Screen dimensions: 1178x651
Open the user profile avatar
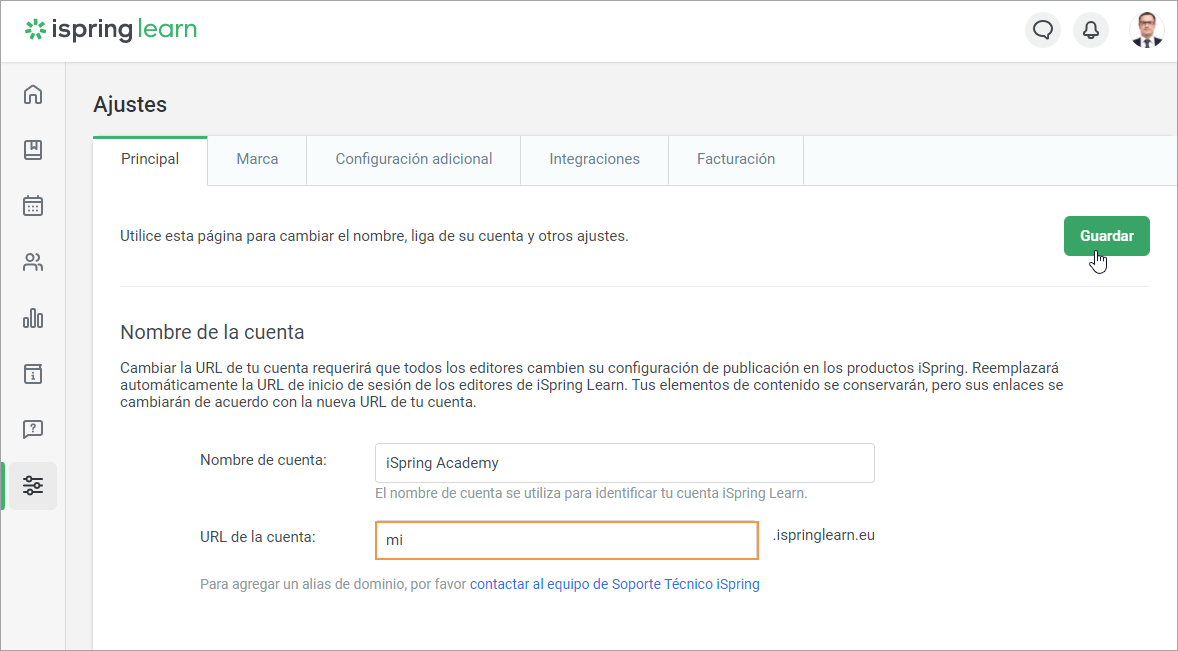(1146, 30)
